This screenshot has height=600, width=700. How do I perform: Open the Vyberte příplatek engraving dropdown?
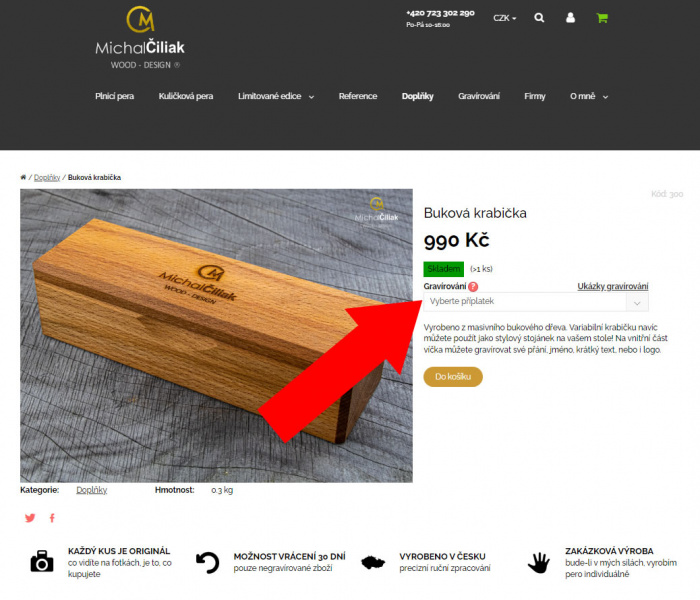(536, 302)
